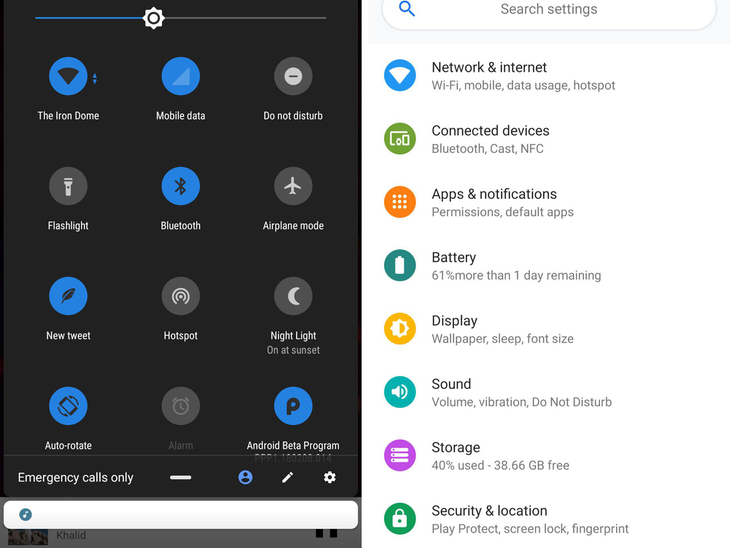Tap '40% used - 38.66 GB free' text
This screenshot has height=548, width=730.
tap(500, 466)
